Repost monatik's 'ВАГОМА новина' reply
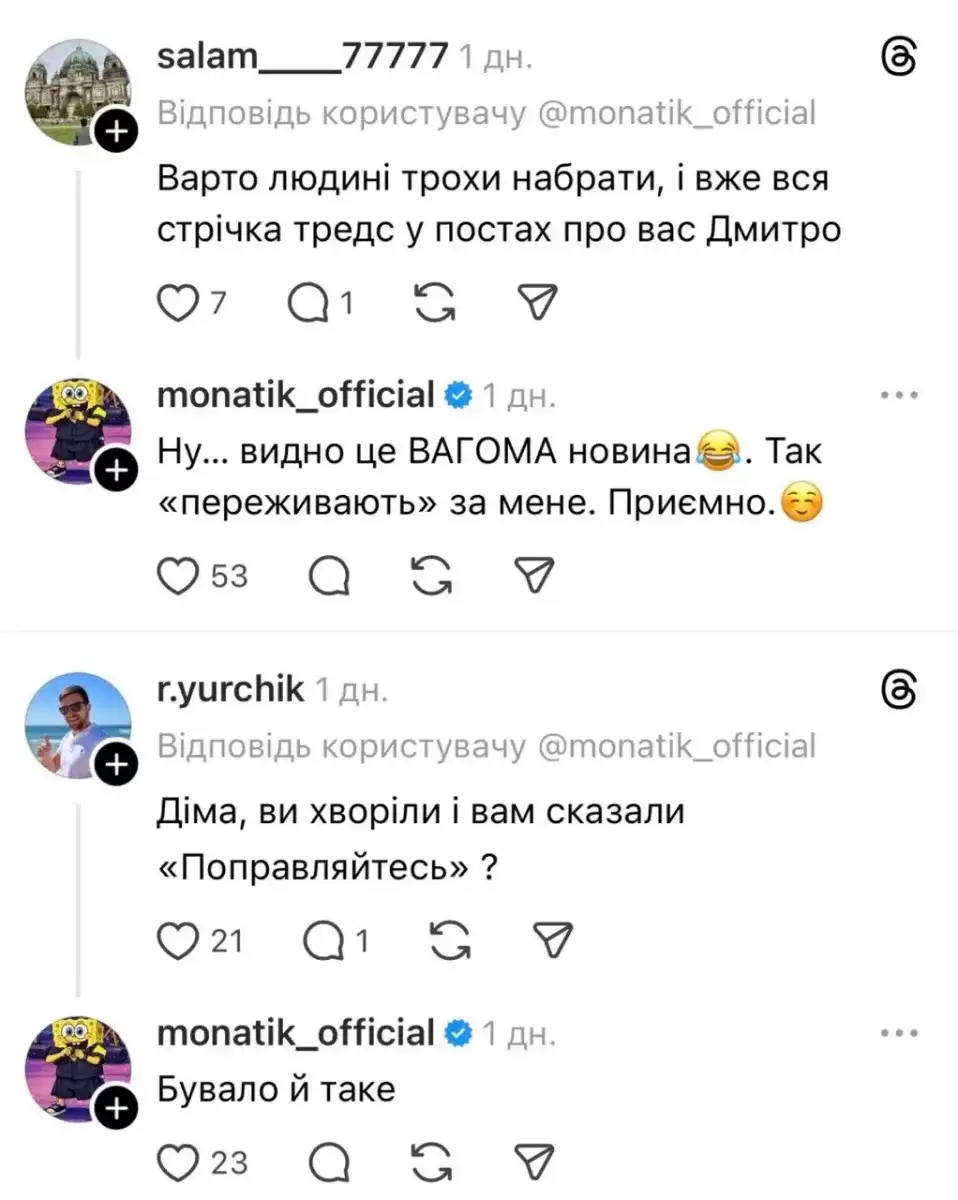Screen dimensions: 958x1200 433,574
